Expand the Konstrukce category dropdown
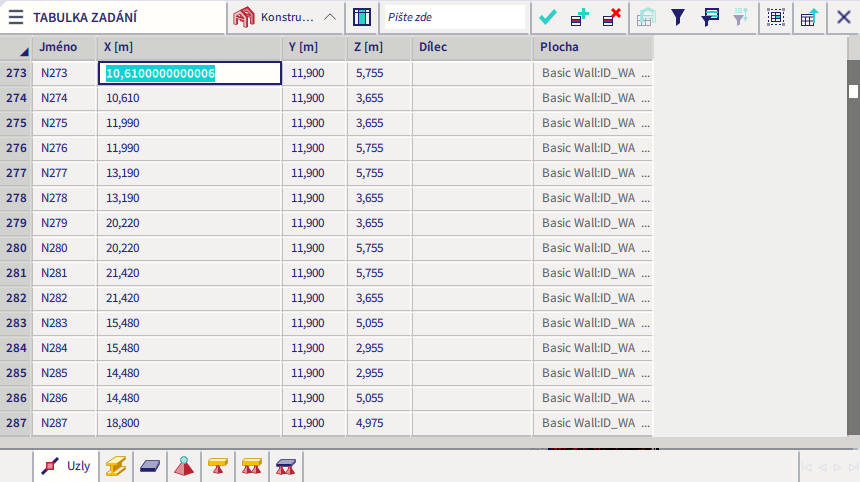The image size is (860, 482). pyautogui.click(x=286, y=17)
